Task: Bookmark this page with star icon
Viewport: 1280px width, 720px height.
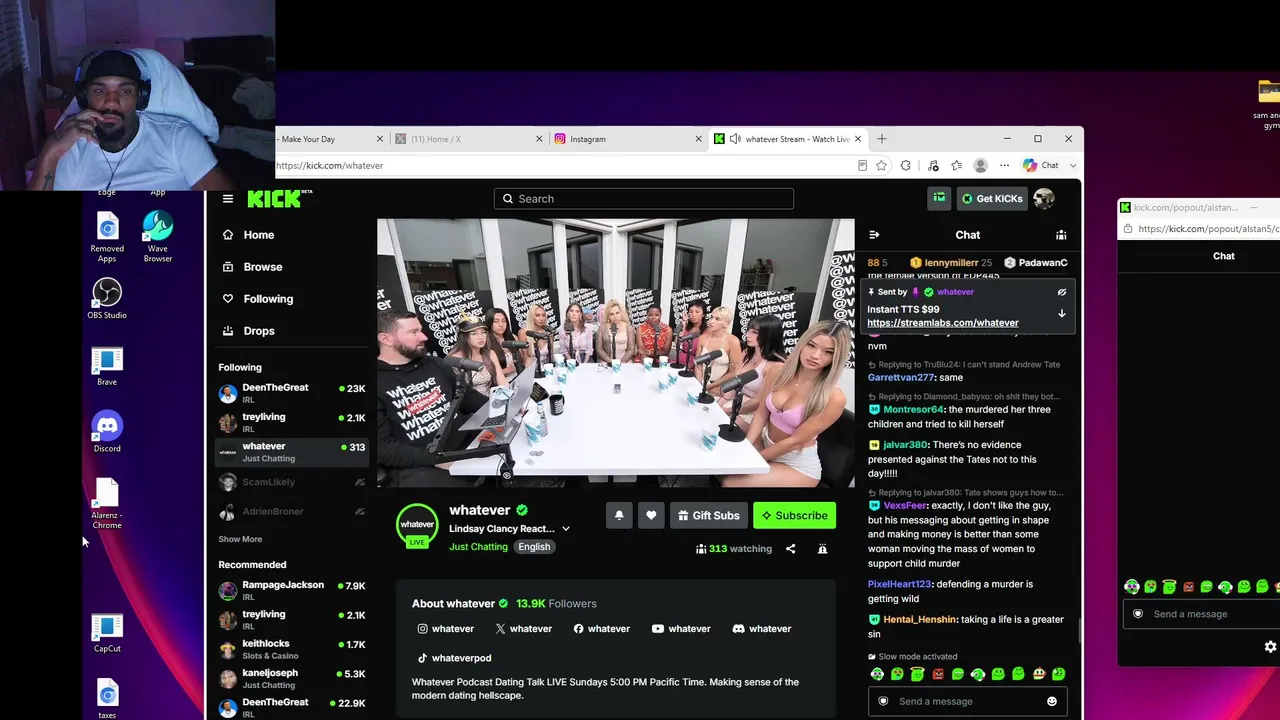Action: click(x=881, y=166)
